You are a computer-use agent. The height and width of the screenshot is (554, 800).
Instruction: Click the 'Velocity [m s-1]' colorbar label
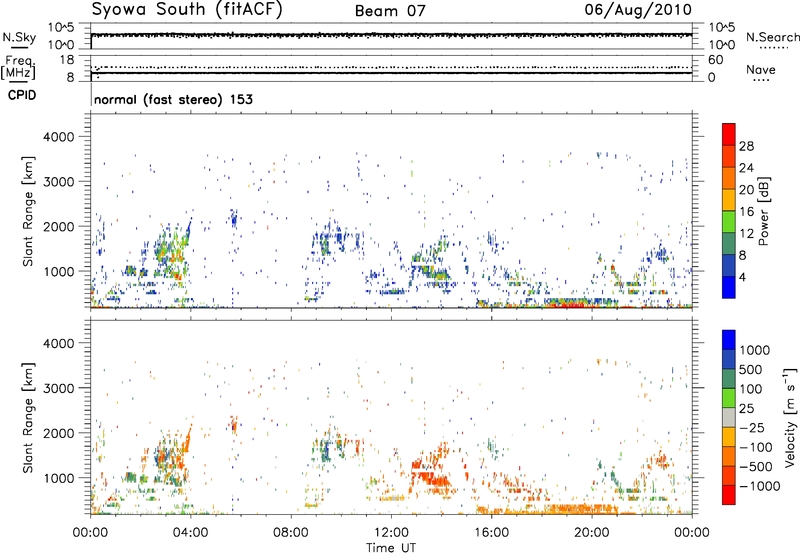point(790,417)
